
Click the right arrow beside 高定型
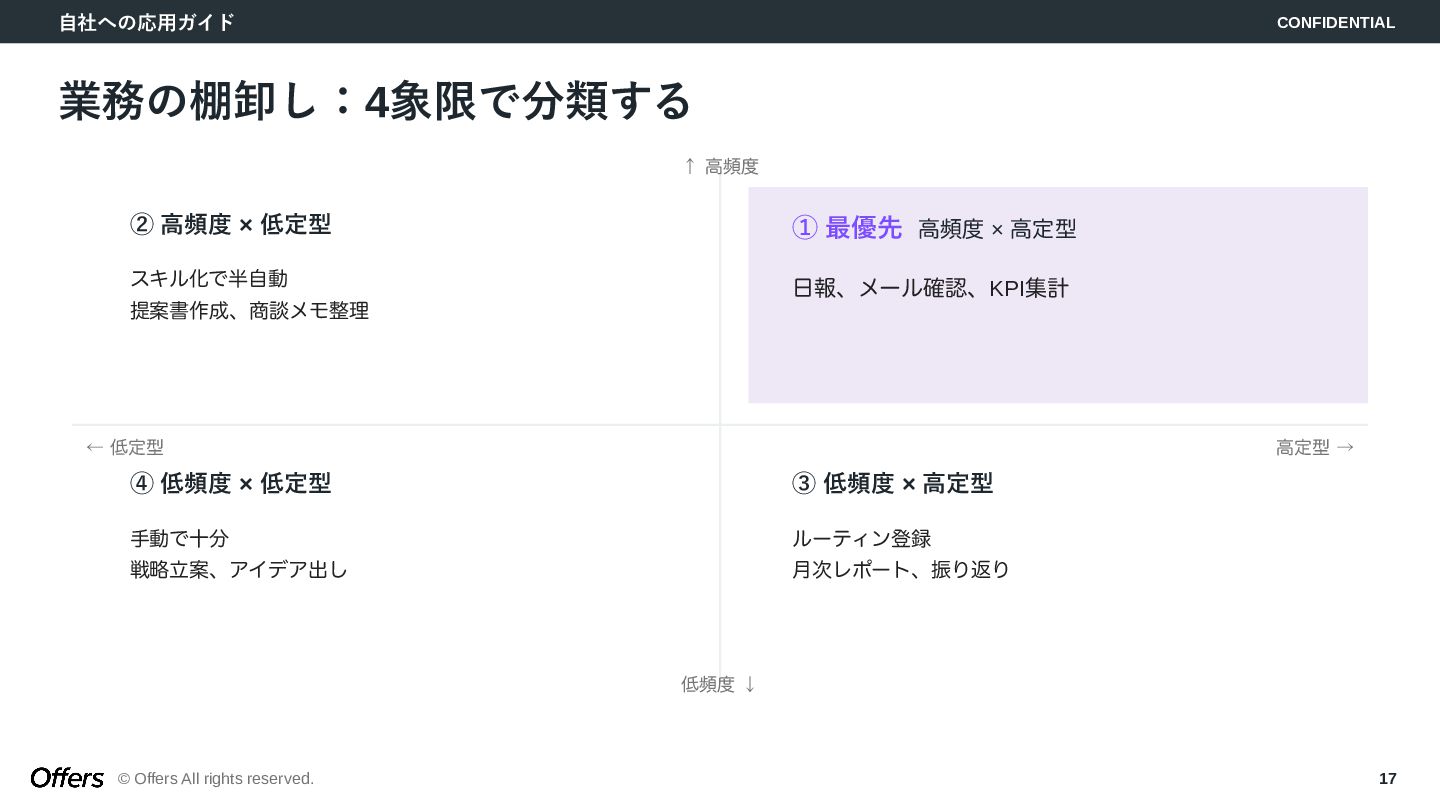(1345, 447)
